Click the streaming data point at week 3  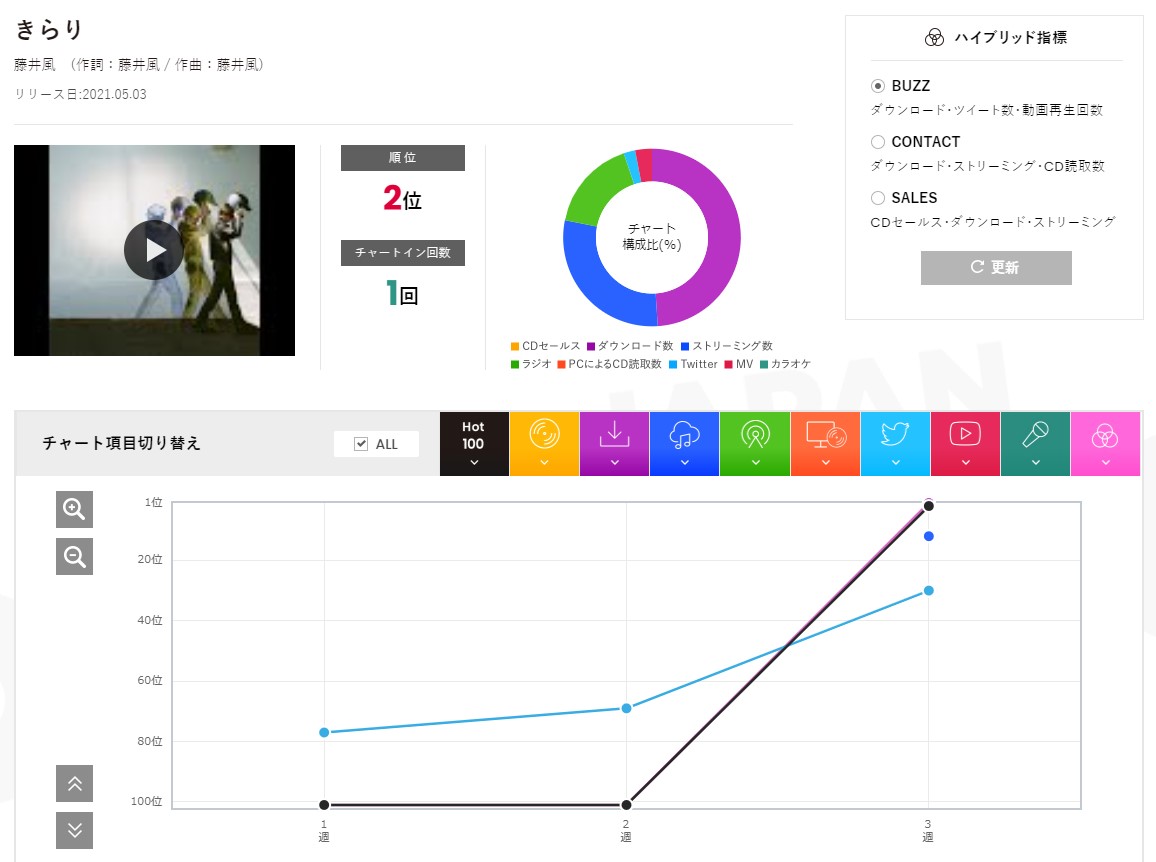pos(929,536)
